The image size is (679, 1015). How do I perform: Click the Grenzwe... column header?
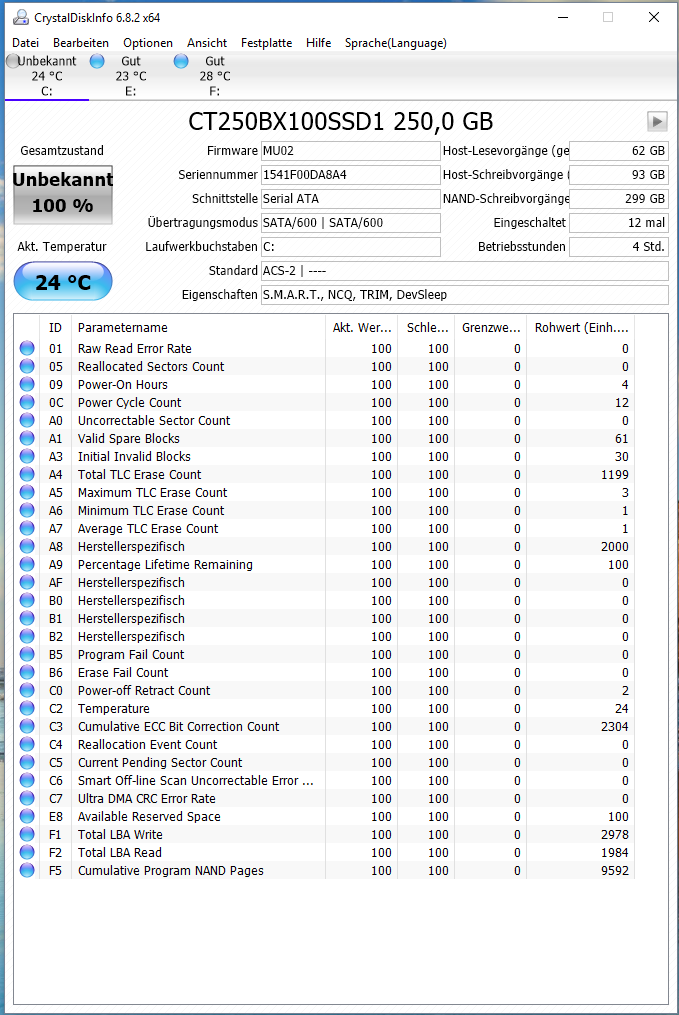click(x=491, y=328)
